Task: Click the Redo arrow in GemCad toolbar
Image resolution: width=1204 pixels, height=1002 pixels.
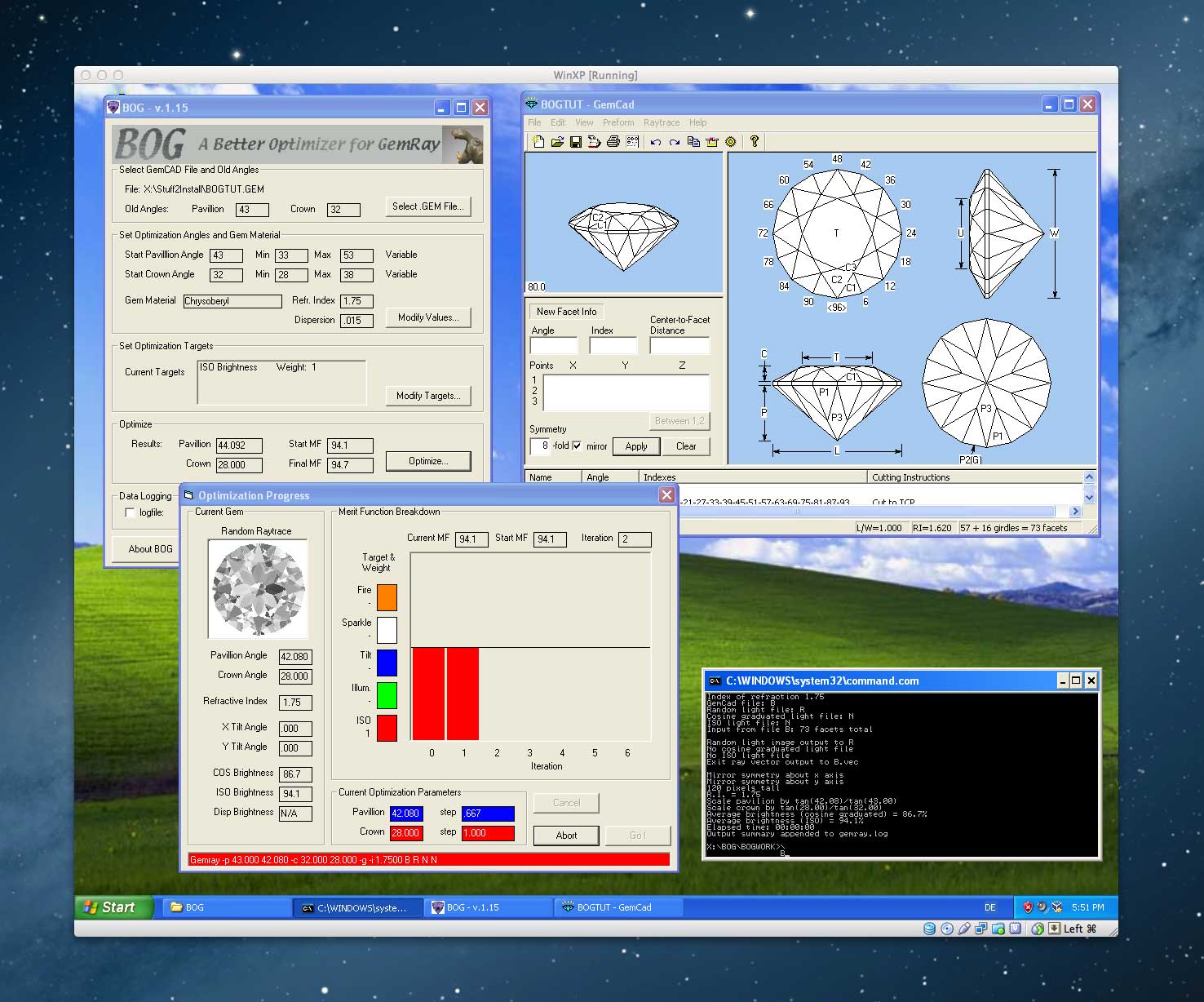Action: tap(675, 142)
